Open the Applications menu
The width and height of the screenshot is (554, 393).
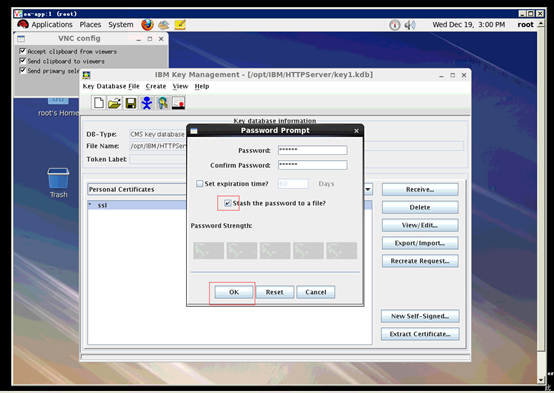click(x=52, y=25)
